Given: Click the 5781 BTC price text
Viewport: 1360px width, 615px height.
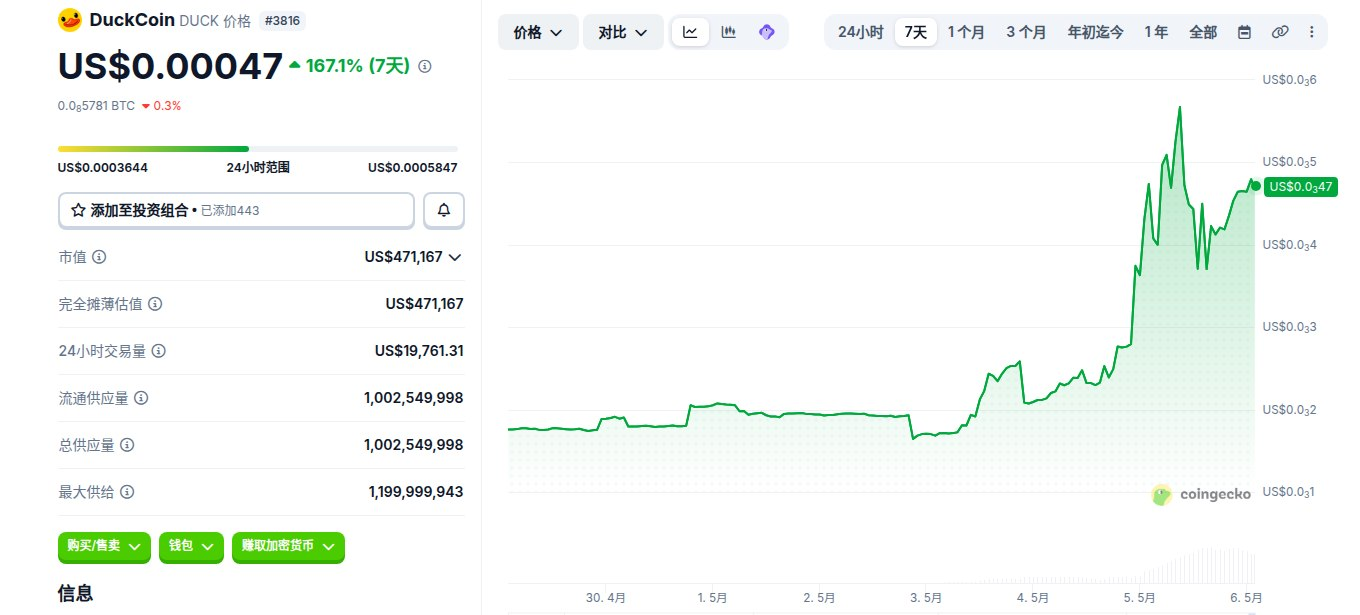Looking at the screenshot, I should (96, 105).
